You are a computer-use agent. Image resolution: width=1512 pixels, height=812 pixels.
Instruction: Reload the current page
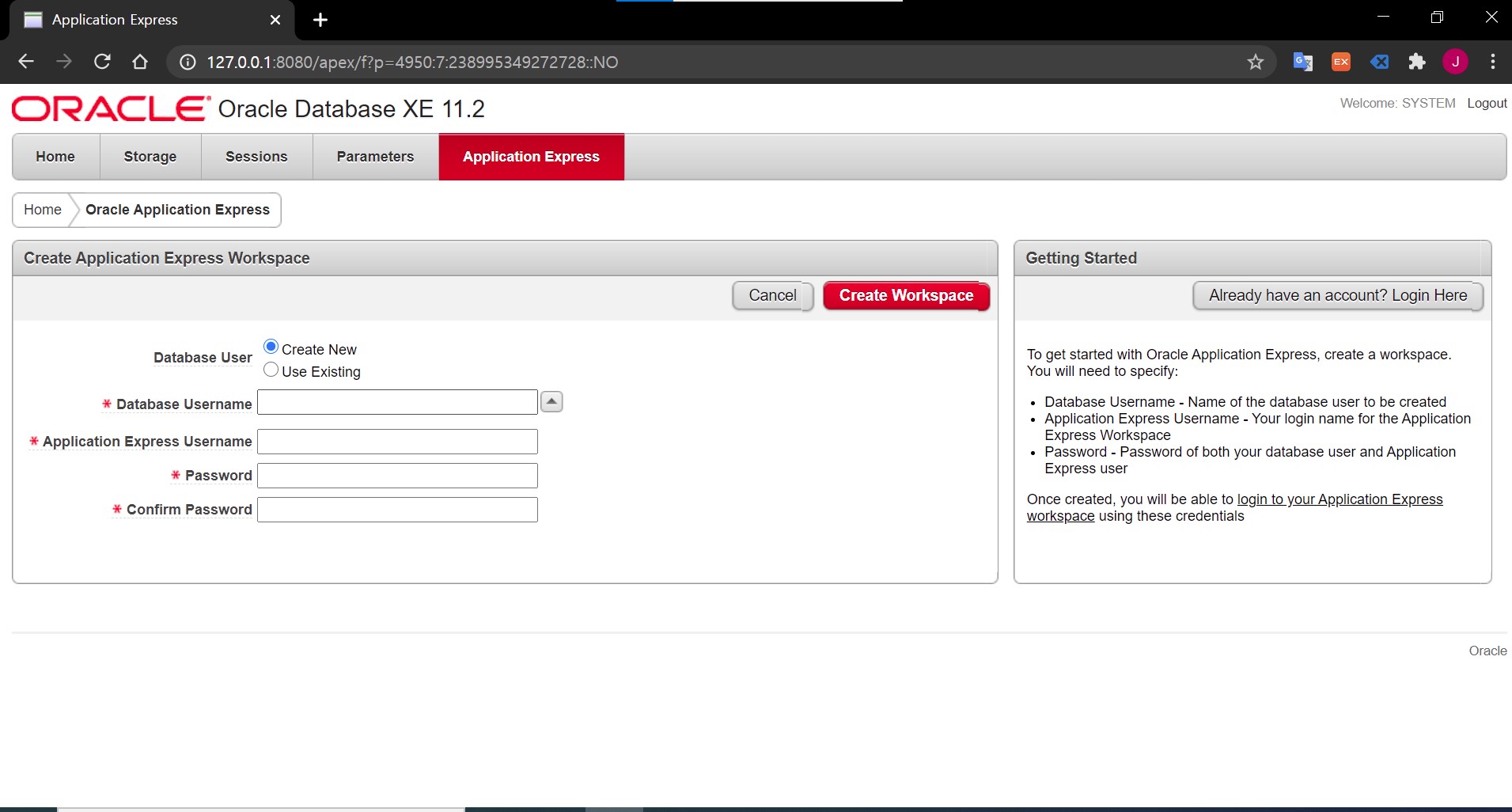pyautogui.click(x=102, y=62)
